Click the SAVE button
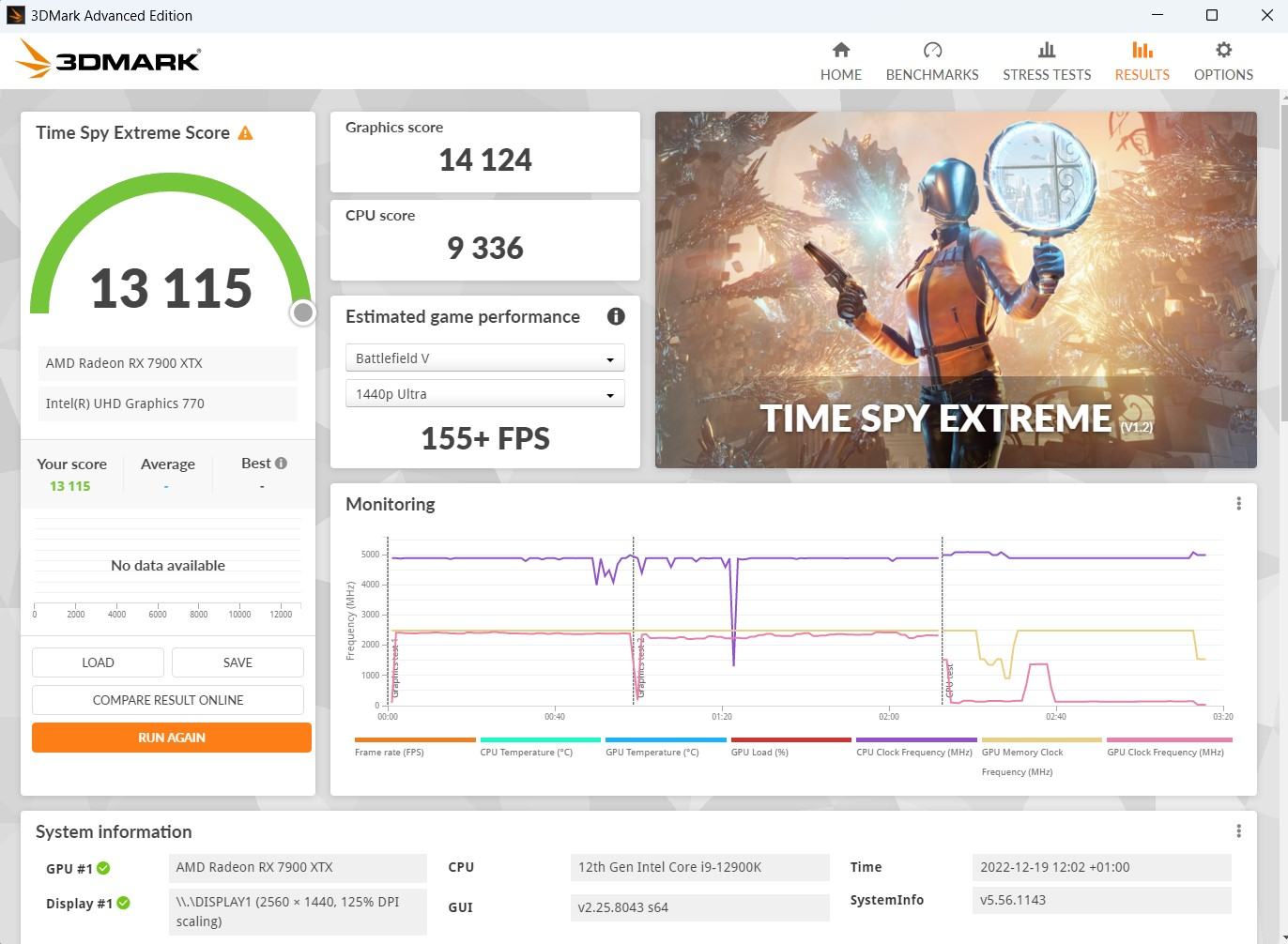The image size is (1288, 944). pos(238,662)
